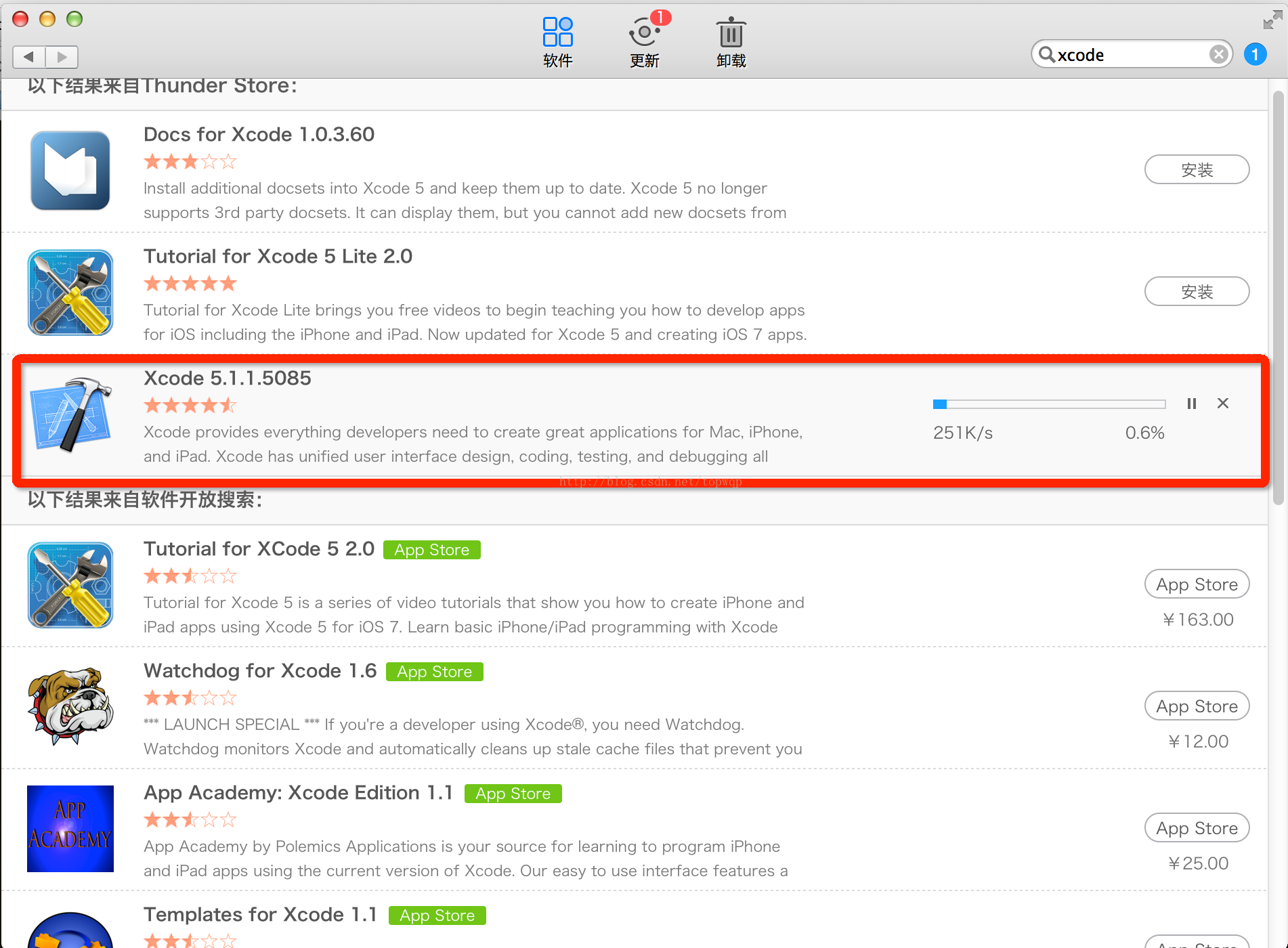This screenshot has width=1288, height=948.
Task: Click the Xcode download progress bar
Action: tap(1049, 404)
